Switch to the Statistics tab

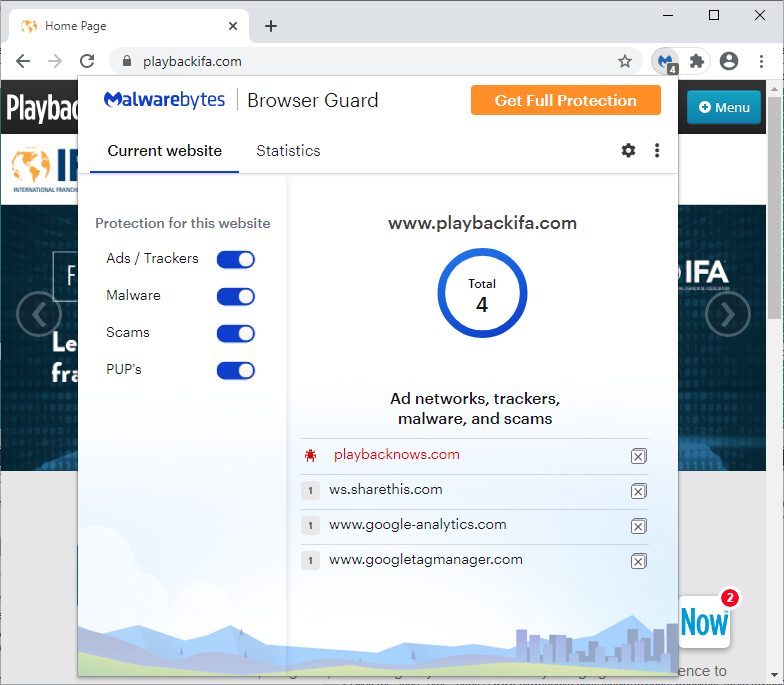(x=288, y=150)
